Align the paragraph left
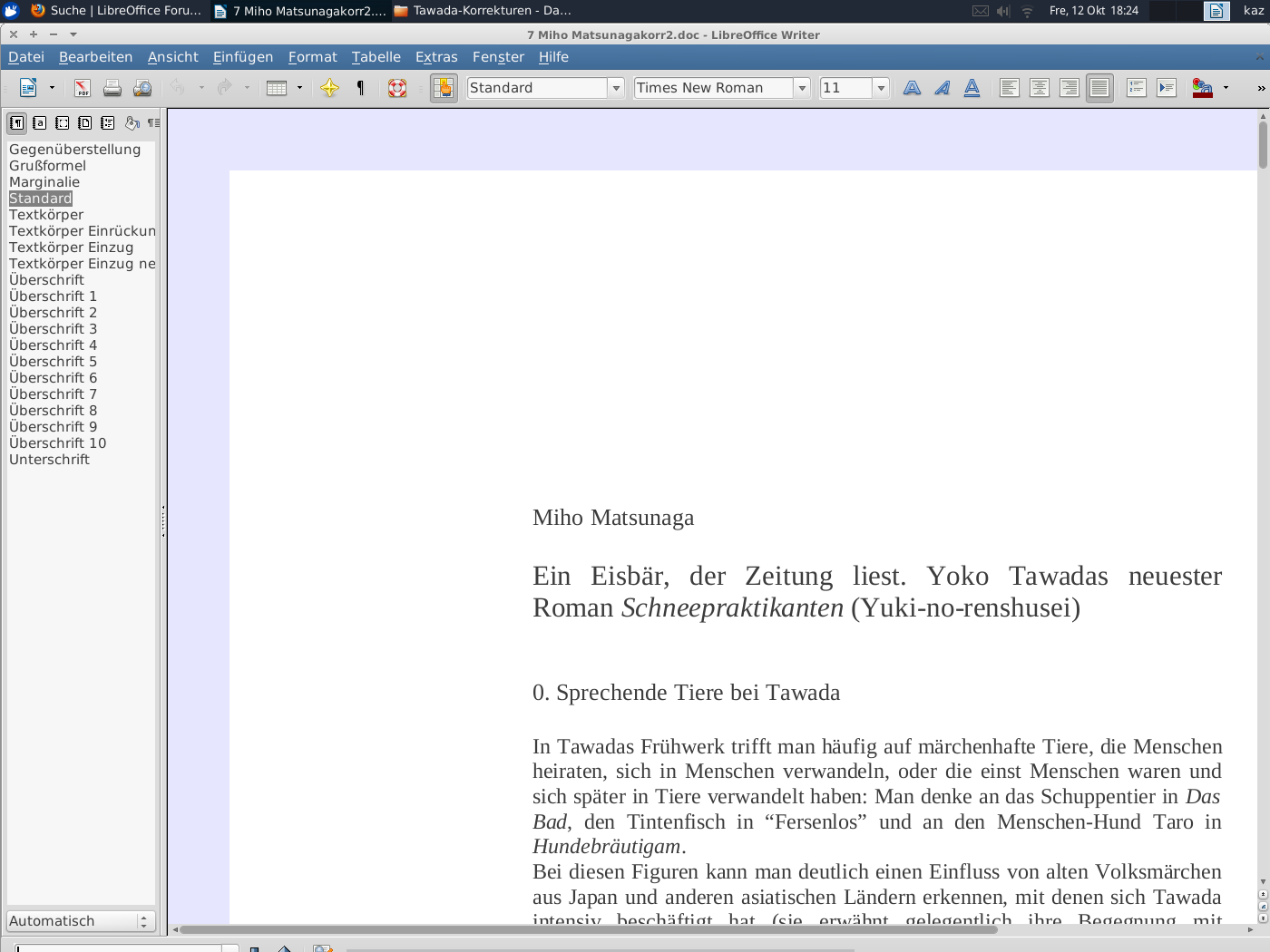 point(1010,88)
